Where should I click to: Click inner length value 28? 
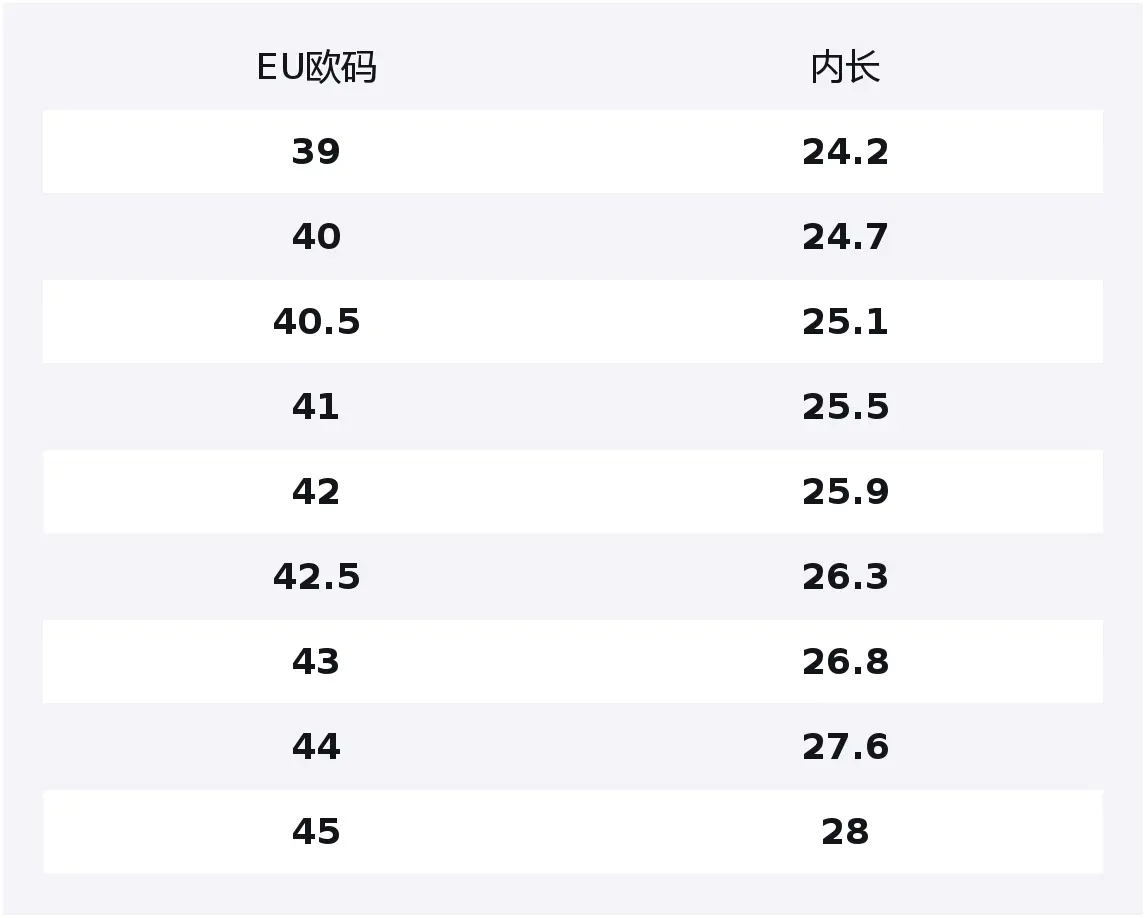click(x=845, y=832)
